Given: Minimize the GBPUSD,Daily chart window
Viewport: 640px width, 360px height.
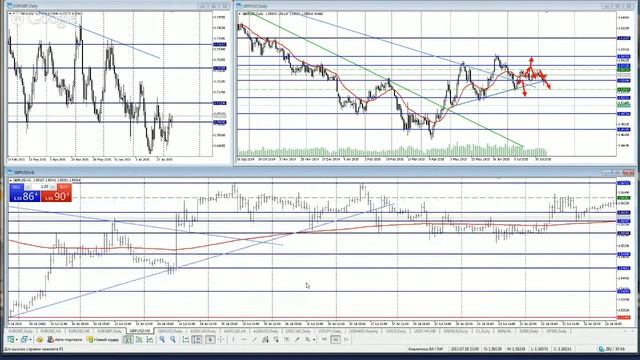Looking at the screenshot, I should (x=607, y=6).
